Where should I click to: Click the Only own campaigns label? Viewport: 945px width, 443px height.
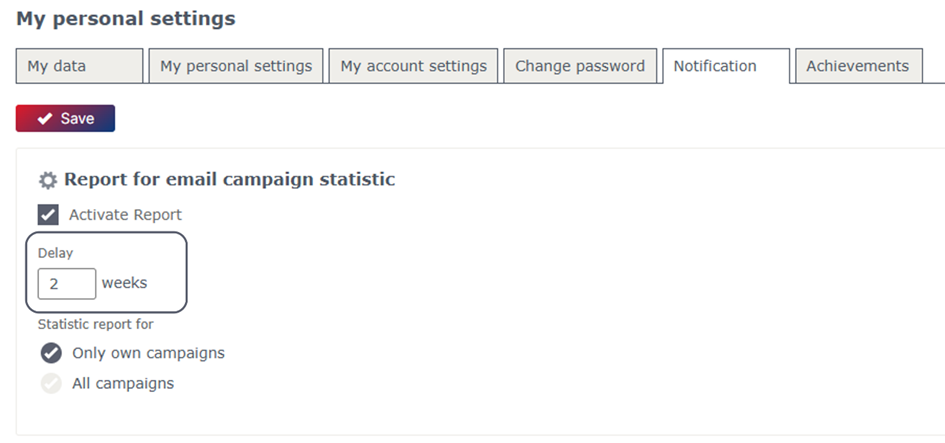148,353
